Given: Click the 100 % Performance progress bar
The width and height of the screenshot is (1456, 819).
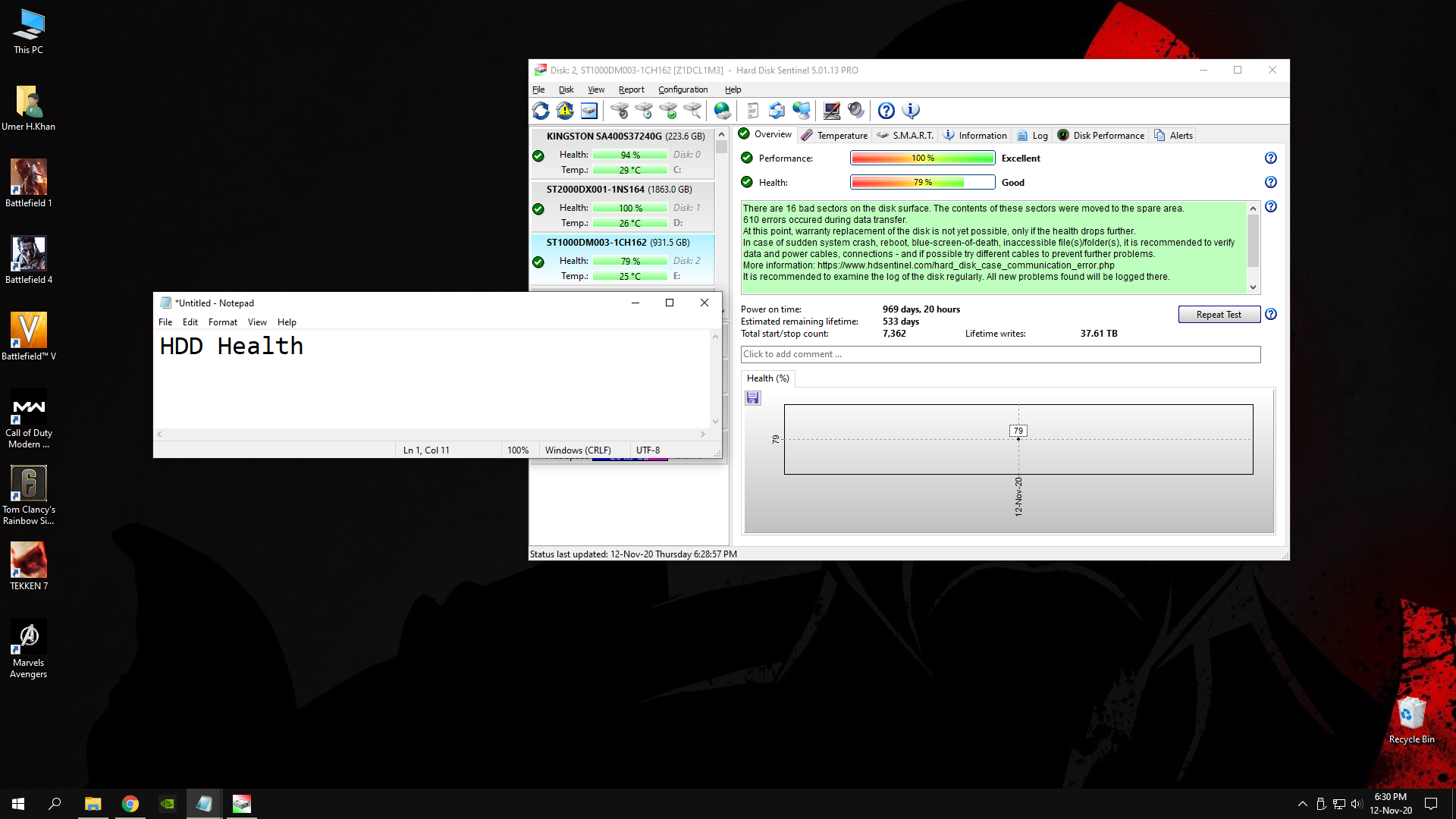Looking at the screenshot, I should click(x=922, y=158).
